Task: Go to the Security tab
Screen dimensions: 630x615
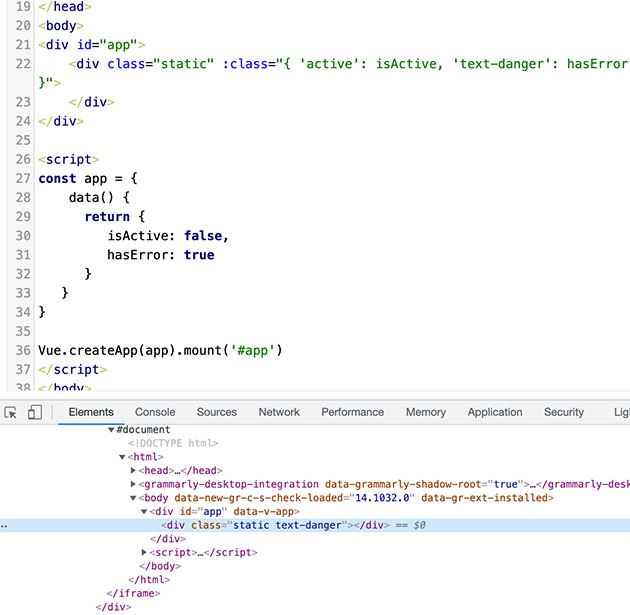Action: tap(564, 412)
